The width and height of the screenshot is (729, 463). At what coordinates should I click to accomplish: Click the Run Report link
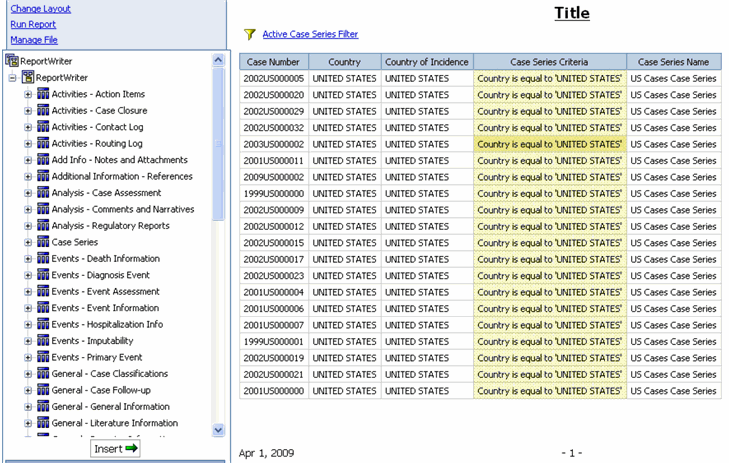click(33, 24)
